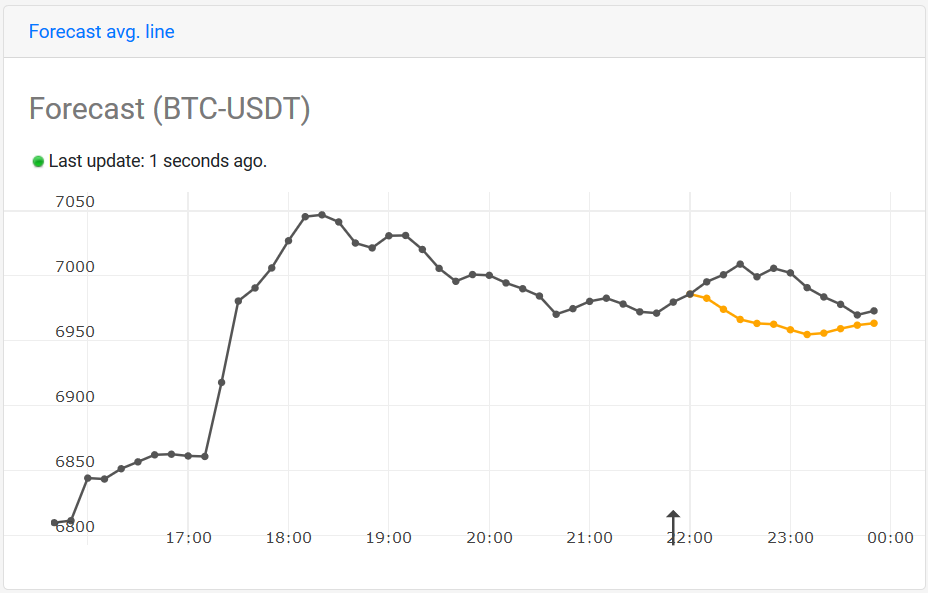The height and width of the screenshot is (593, 928).
Task: Click the 6950 price axis label
Action: (x=75, y=332)
